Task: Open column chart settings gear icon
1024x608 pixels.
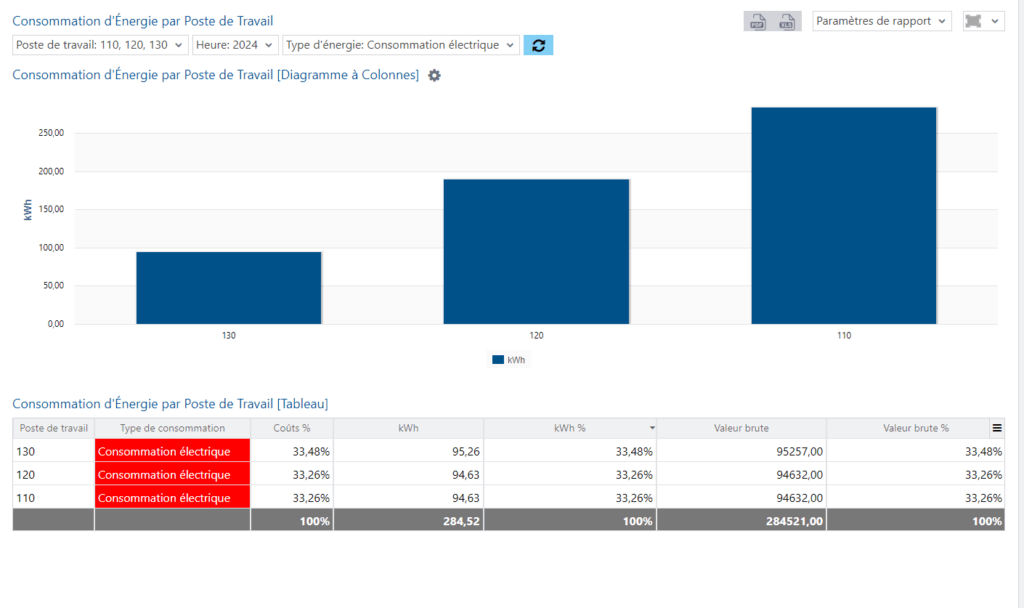Action: 434,75
